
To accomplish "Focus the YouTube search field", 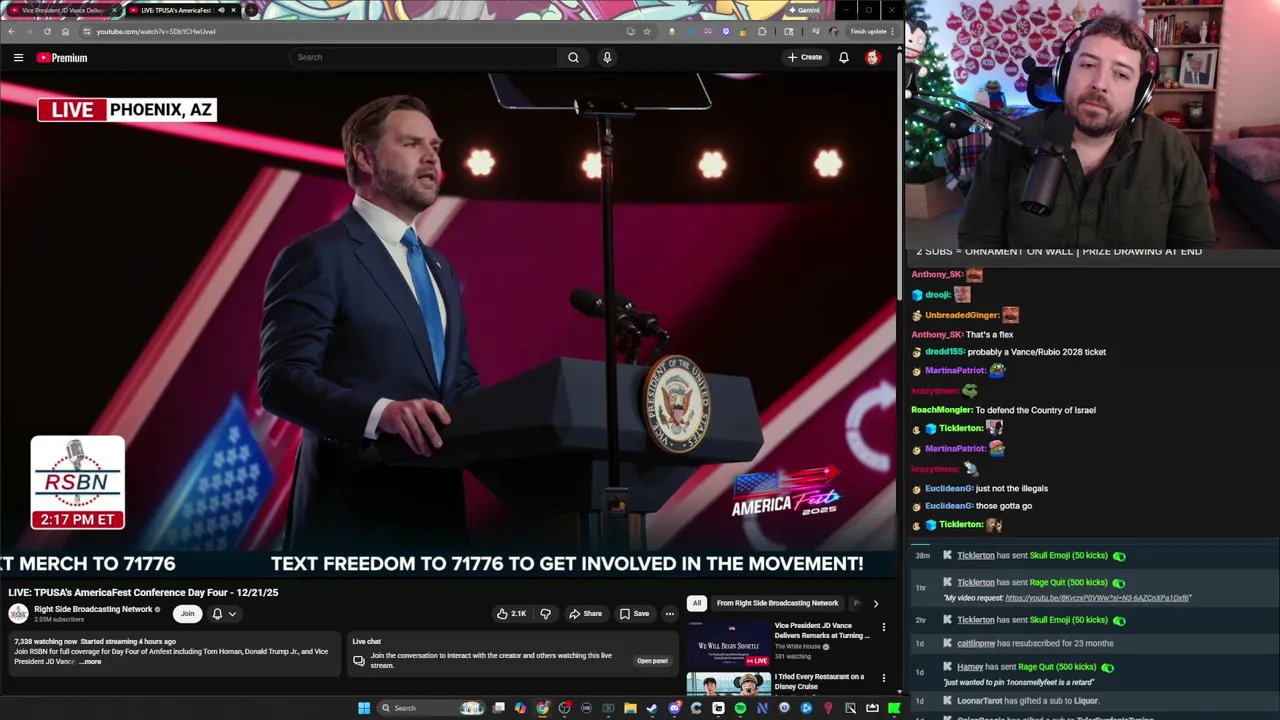I will (x=424, y=57).
